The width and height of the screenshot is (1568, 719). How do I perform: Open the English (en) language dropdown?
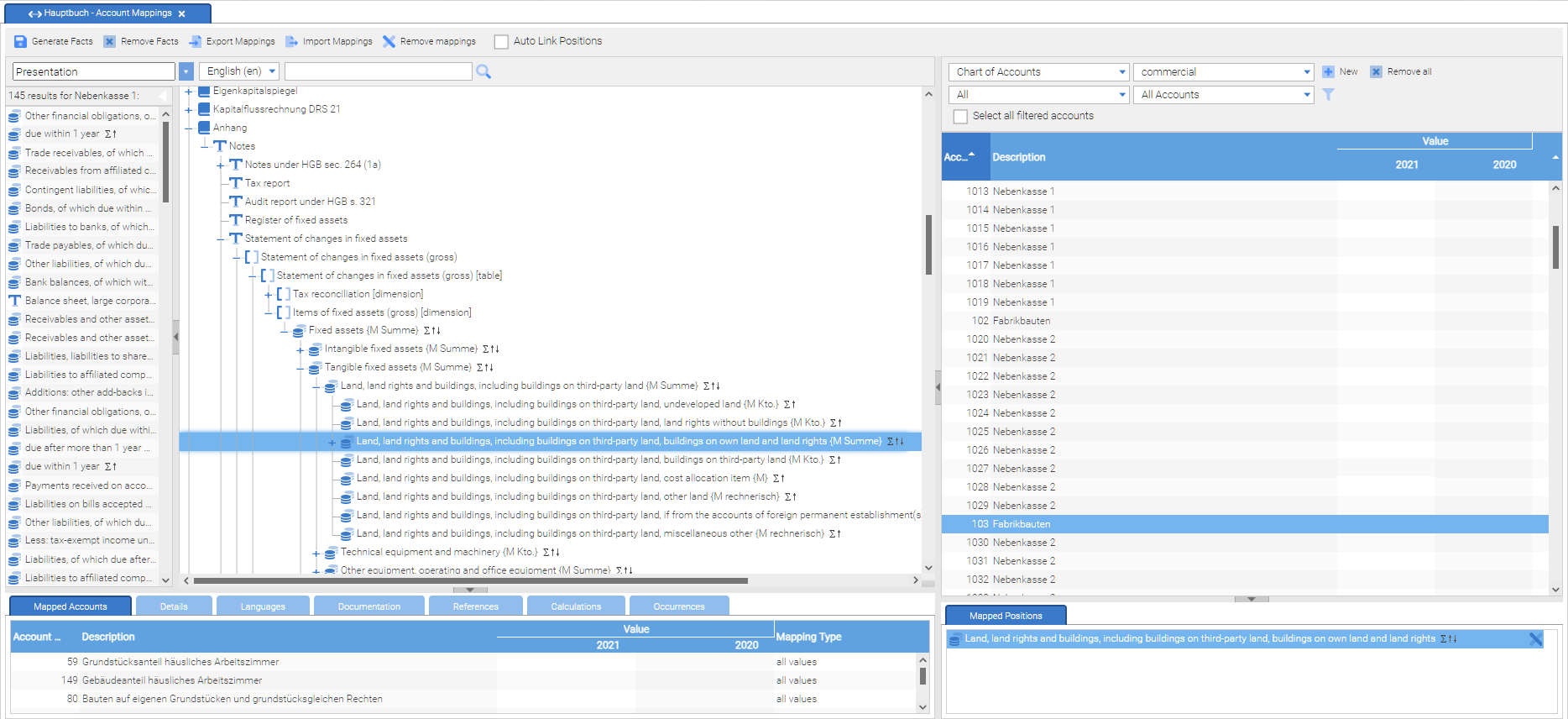pyautogui.click(x=241, y=71)
